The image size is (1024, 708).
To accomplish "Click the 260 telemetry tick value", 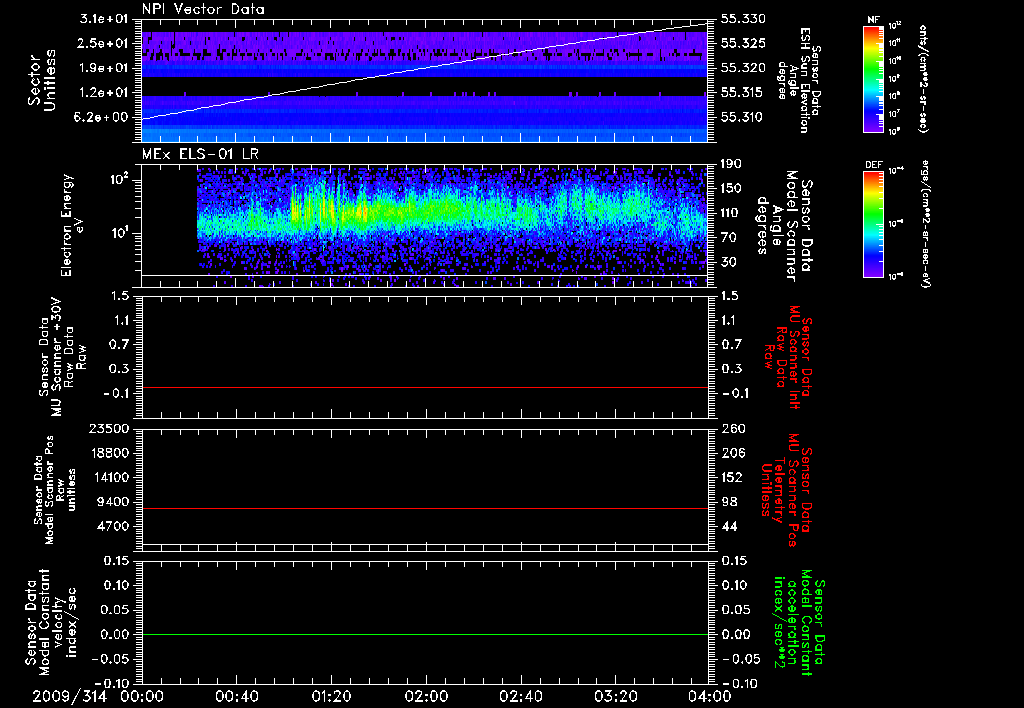I will 731,428.
